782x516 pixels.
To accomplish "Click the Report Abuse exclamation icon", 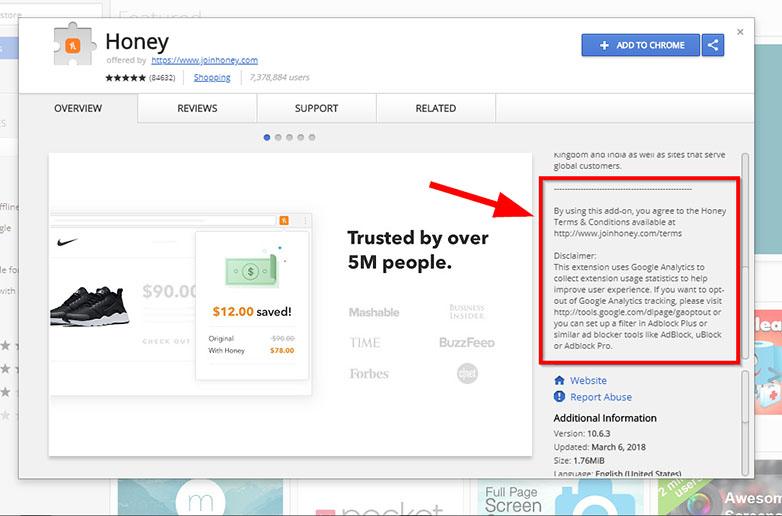I will (559, 396).
